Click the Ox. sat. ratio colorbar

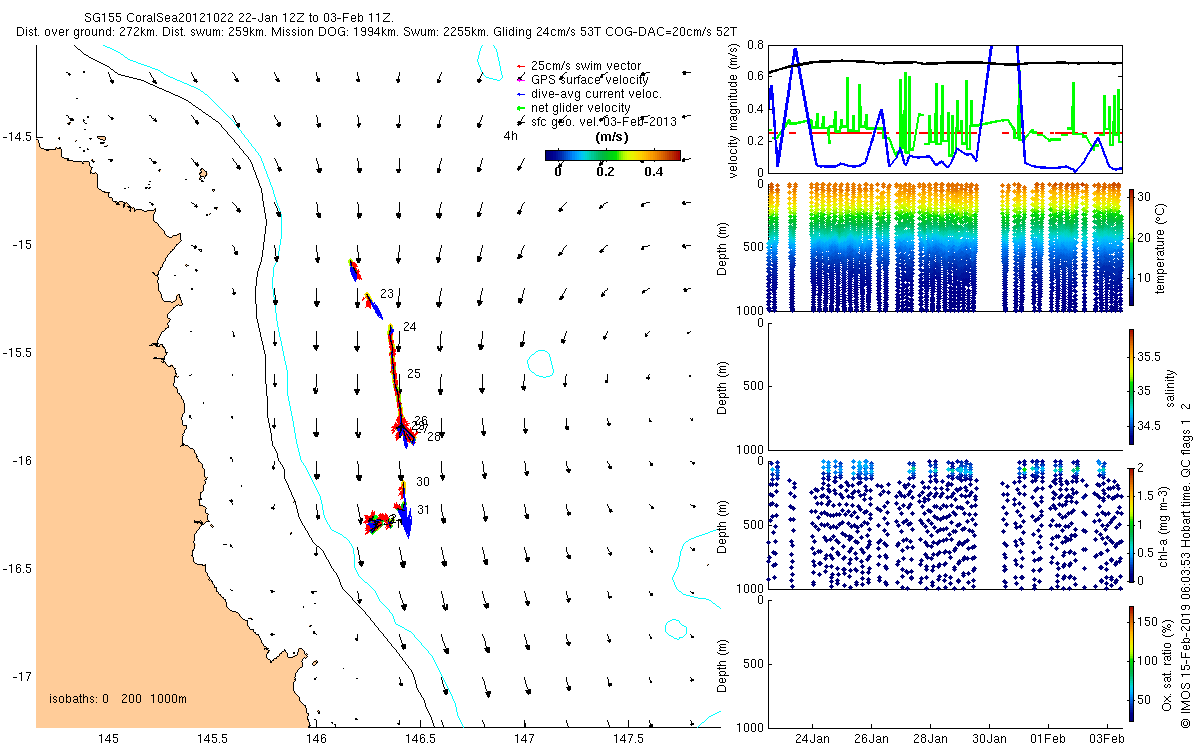(x=1132, y=663)
